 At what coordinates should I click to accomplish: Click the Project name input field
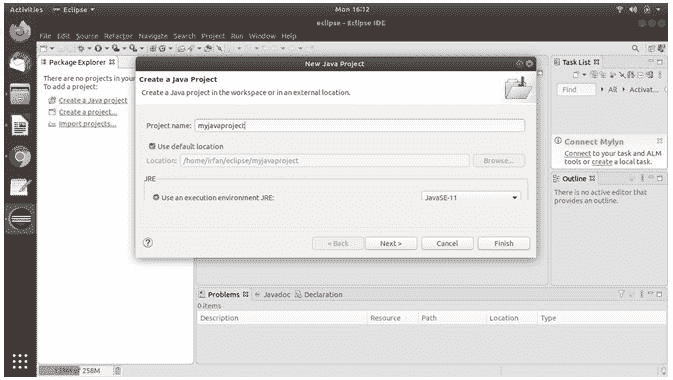(x=359, y=125)
